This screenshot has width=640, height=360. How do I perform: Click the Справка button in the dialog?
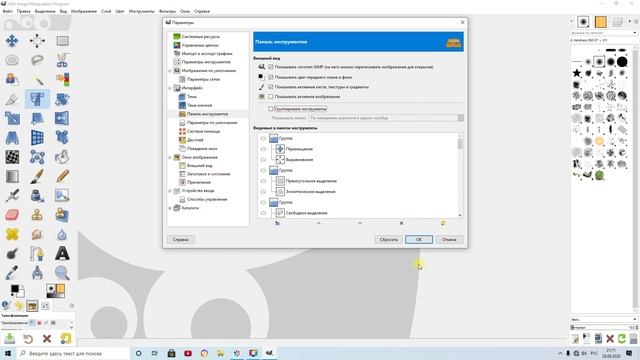pyautogui.click(x=180, y=240)
